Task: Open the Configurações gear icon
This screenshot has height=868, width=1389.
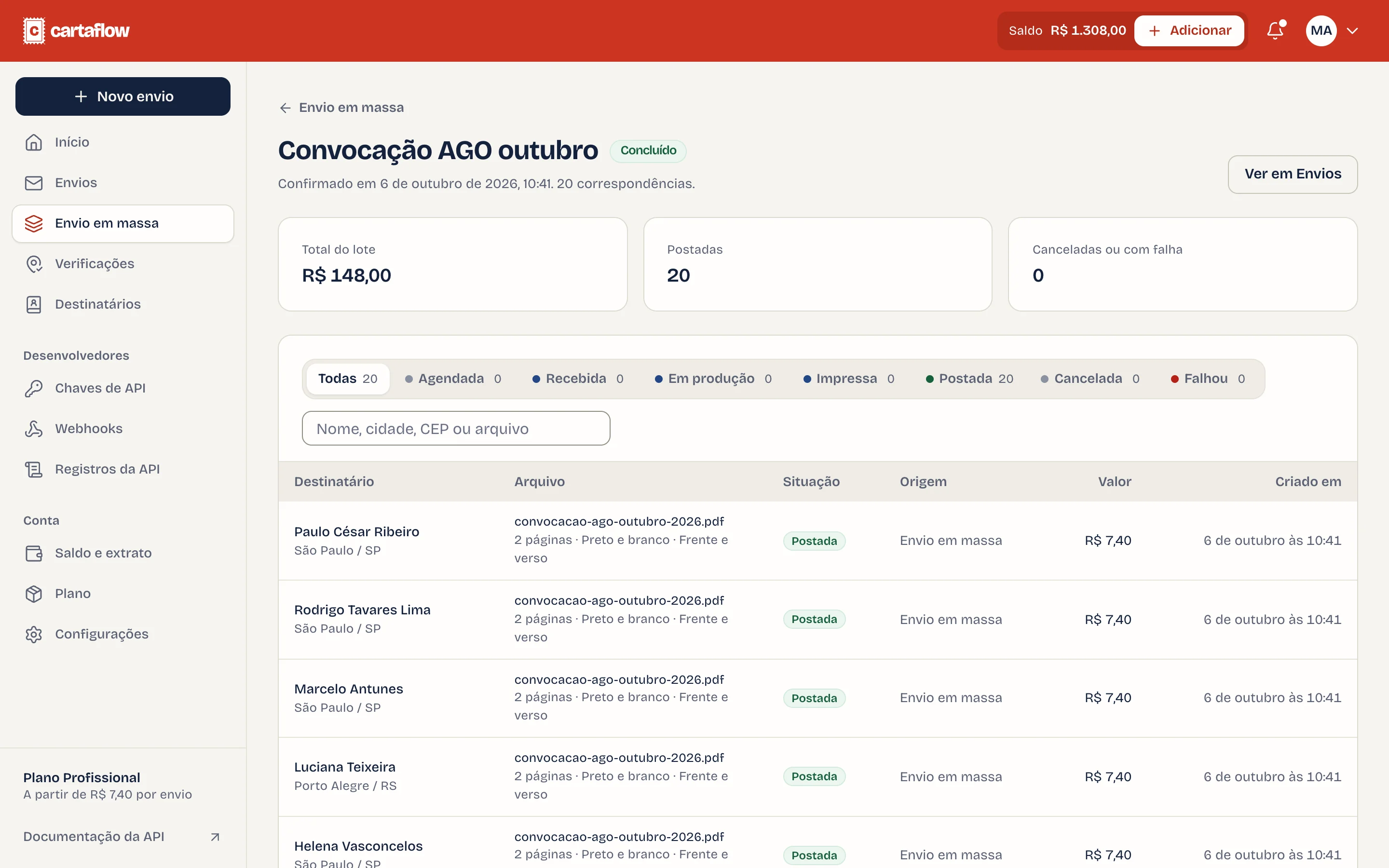Action: click(x=34, y=634)
